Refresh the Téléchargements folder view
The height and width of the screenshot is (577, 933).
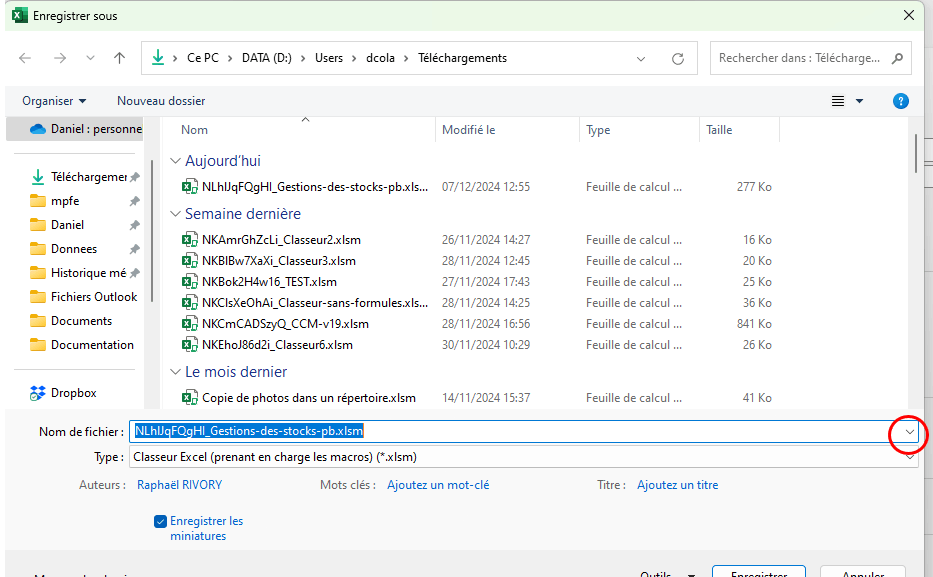tap(678, 59)
